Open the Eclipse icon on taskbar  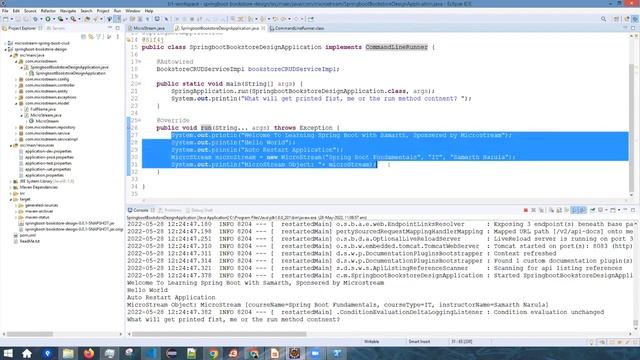coord(171,353)
